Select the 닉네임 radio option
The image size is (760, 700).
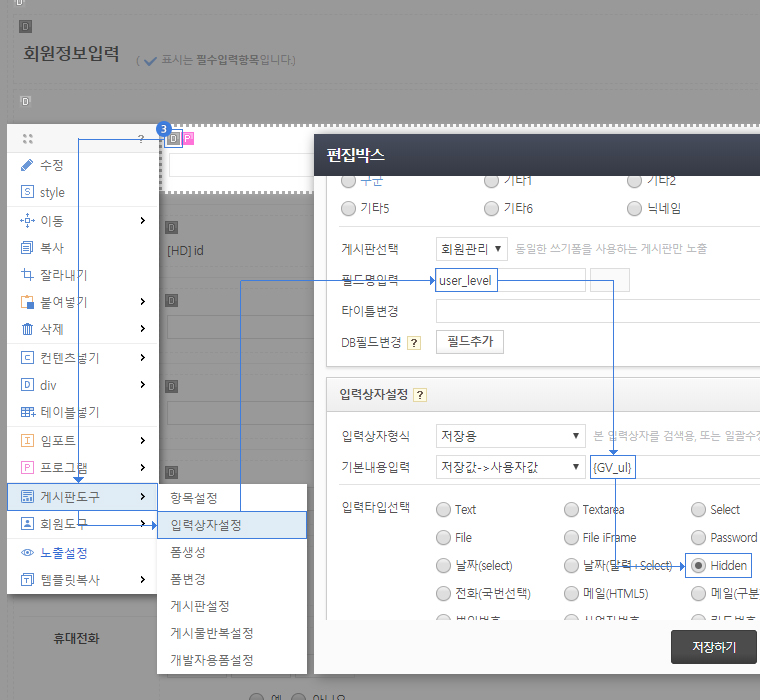pos(634,208)
